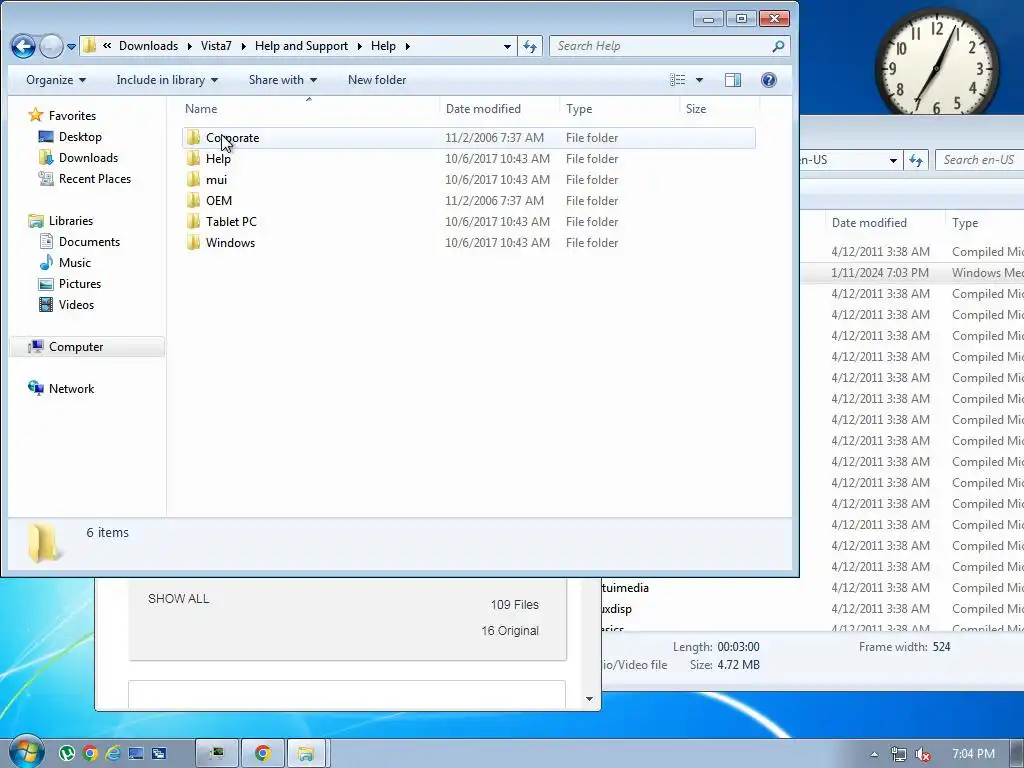Show hidden system tray icons arrow
Image resolution: width=1024 pixels, height=768 pixels.
pos(874,754)
